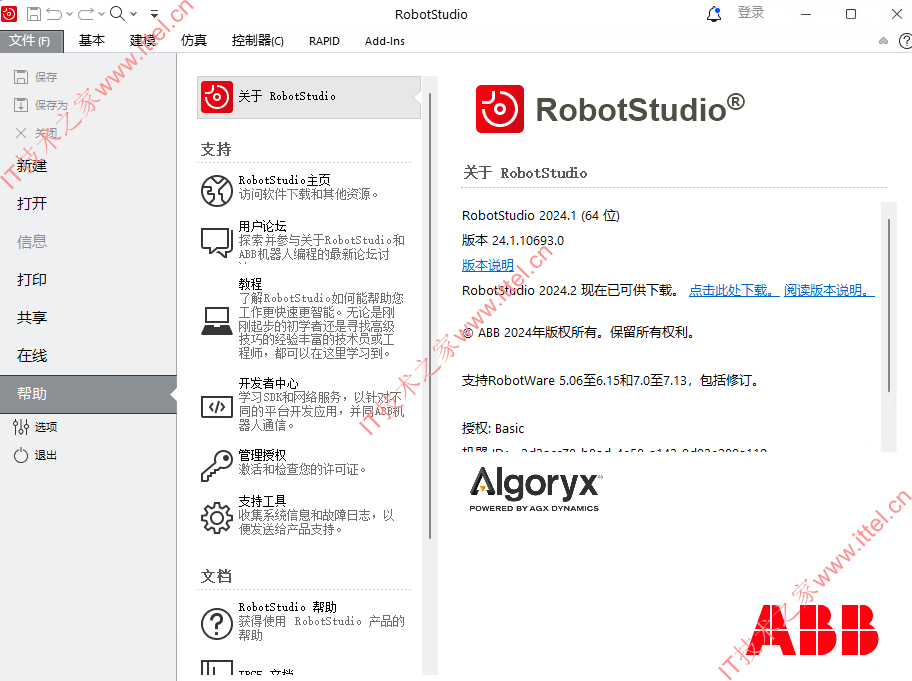Click the chat bubble icon for 用户论坛

point(216,241)
